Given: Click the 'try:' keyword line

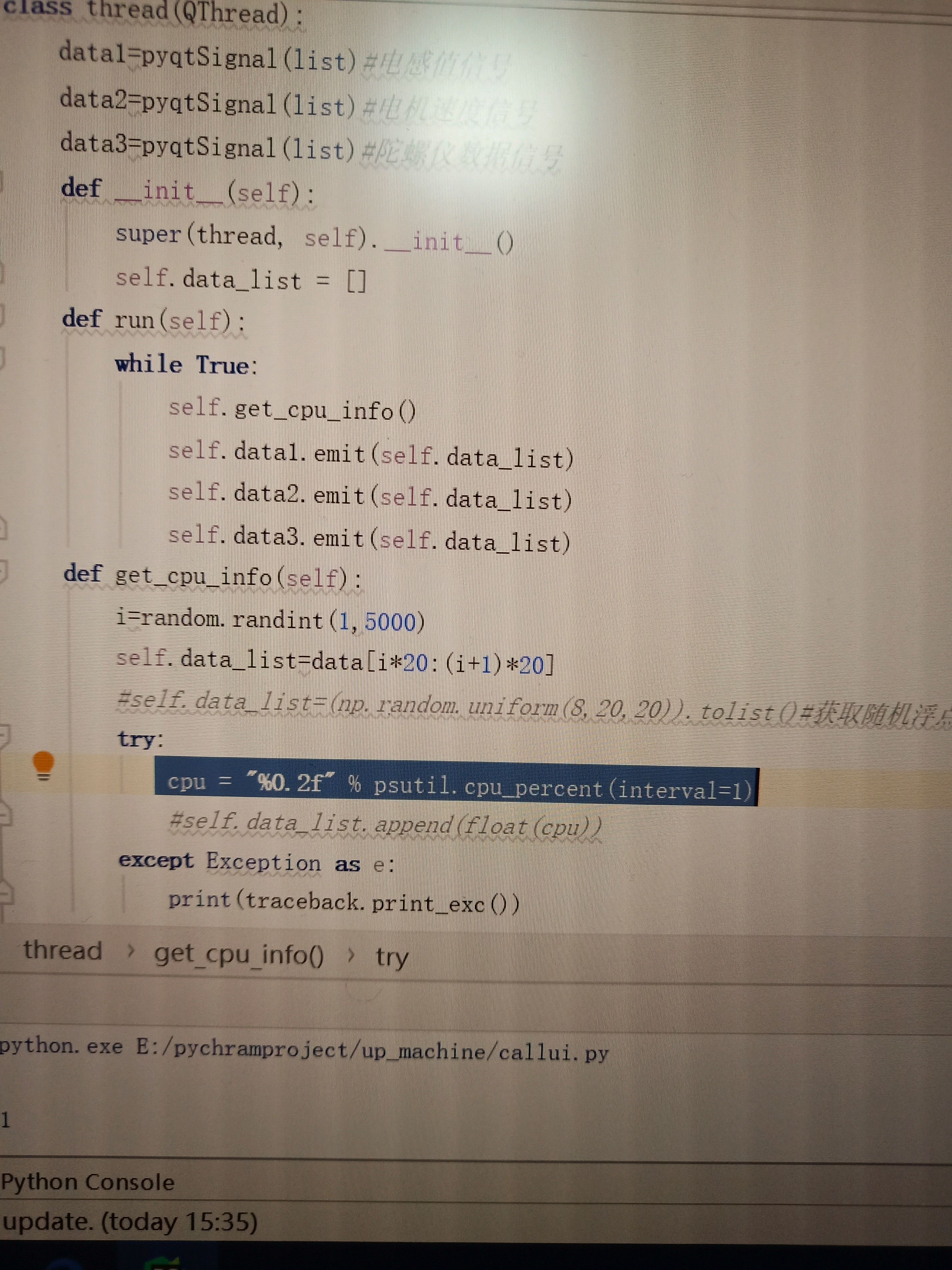Looking at the screenshot, I should pos(141,739).
